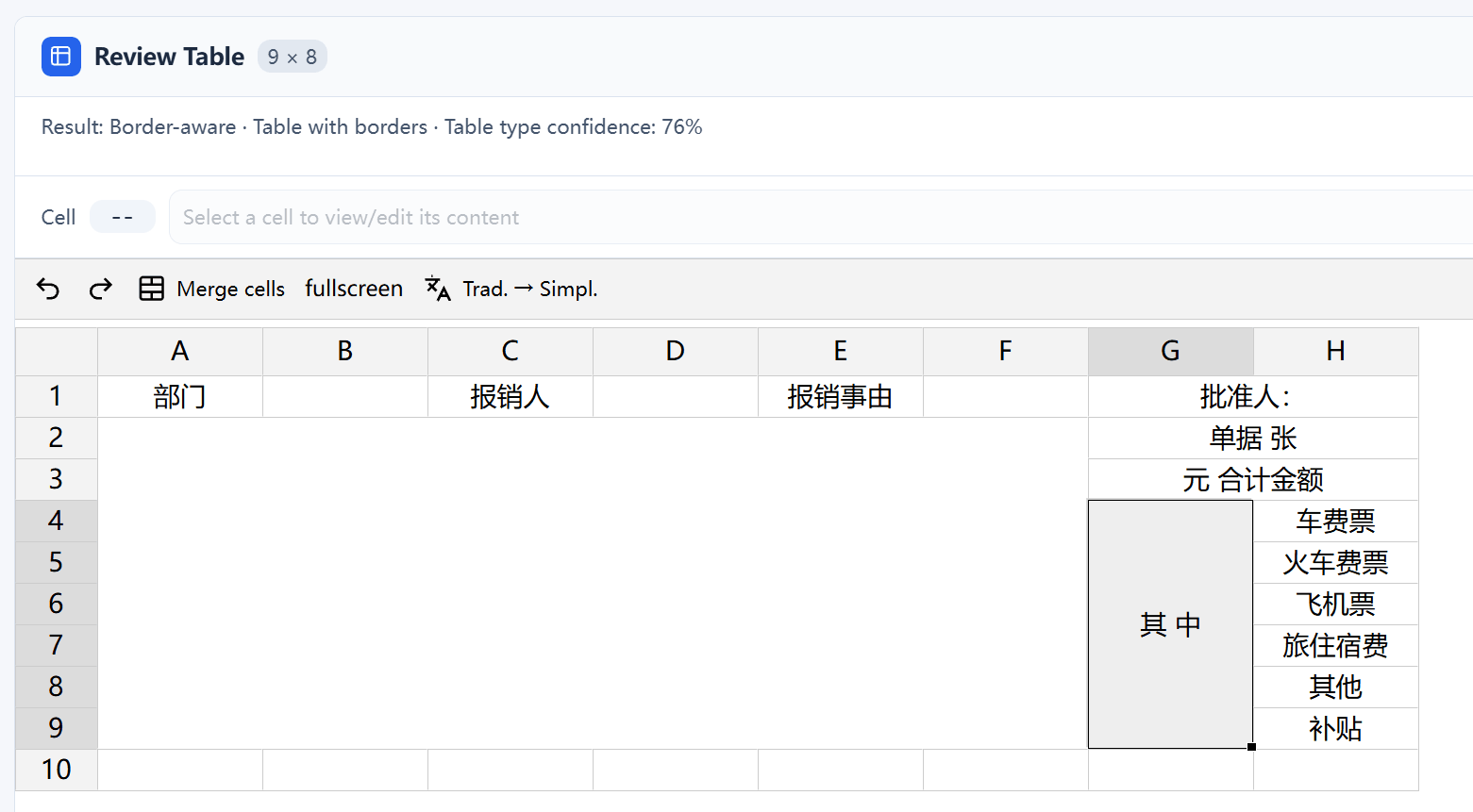
Task: Undo the last table edit
Action: 48,289
